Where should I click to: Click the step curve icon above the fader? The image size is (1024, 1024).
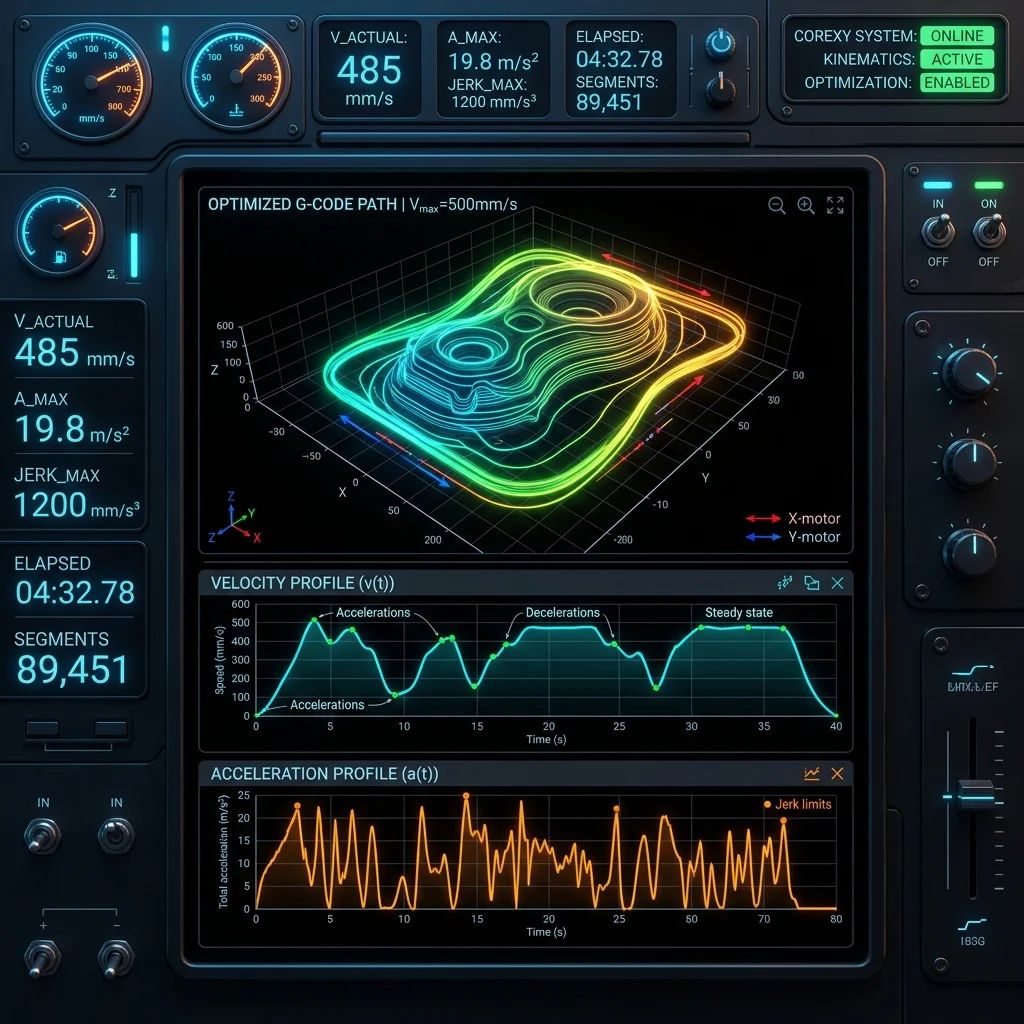[x=972, y=670]
